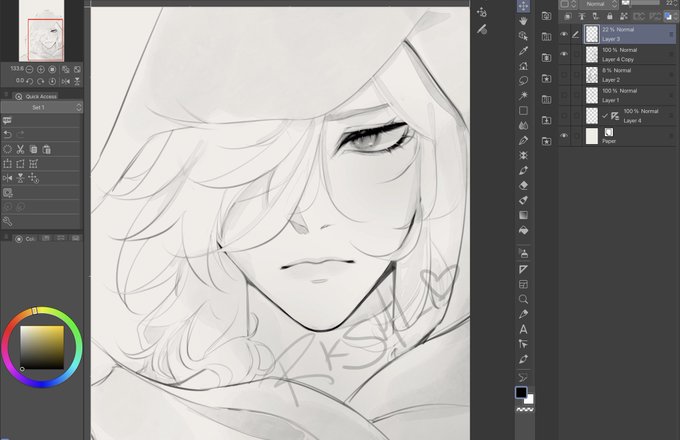
Task: Select the Hand move tool
Action: pyautogui.click(x=523, y=21)
